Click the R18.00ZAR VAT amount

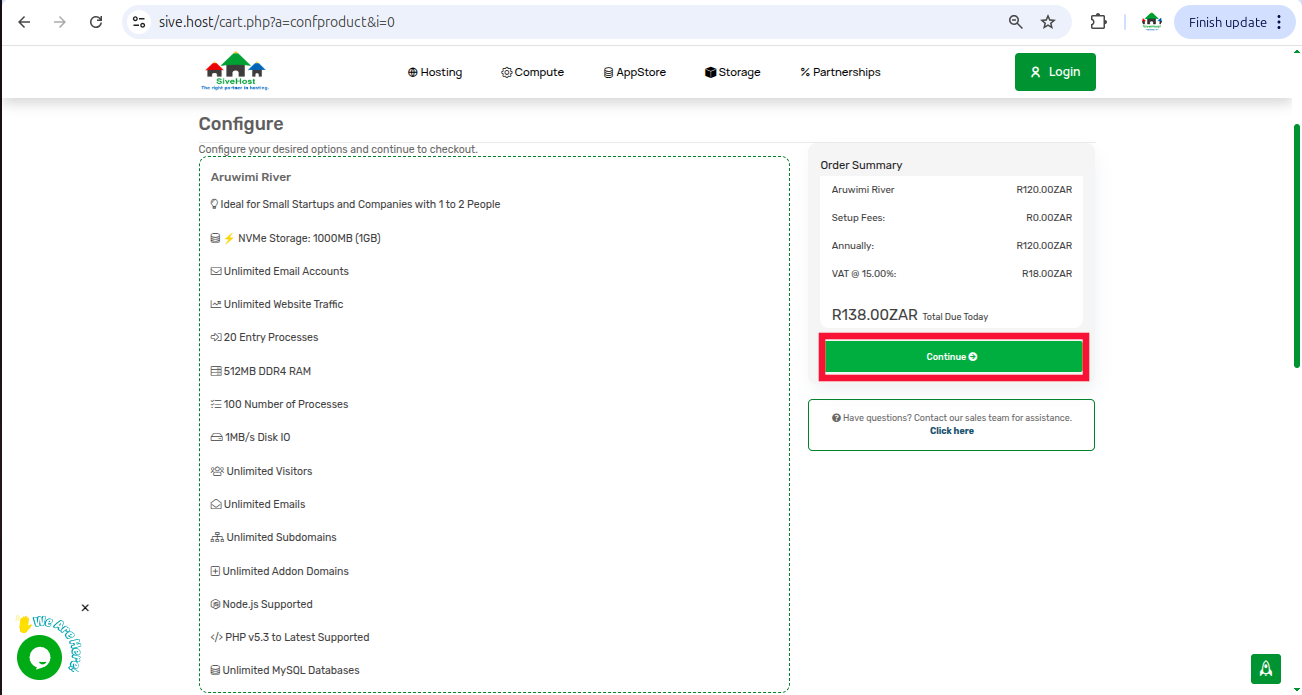[1047, 273]
